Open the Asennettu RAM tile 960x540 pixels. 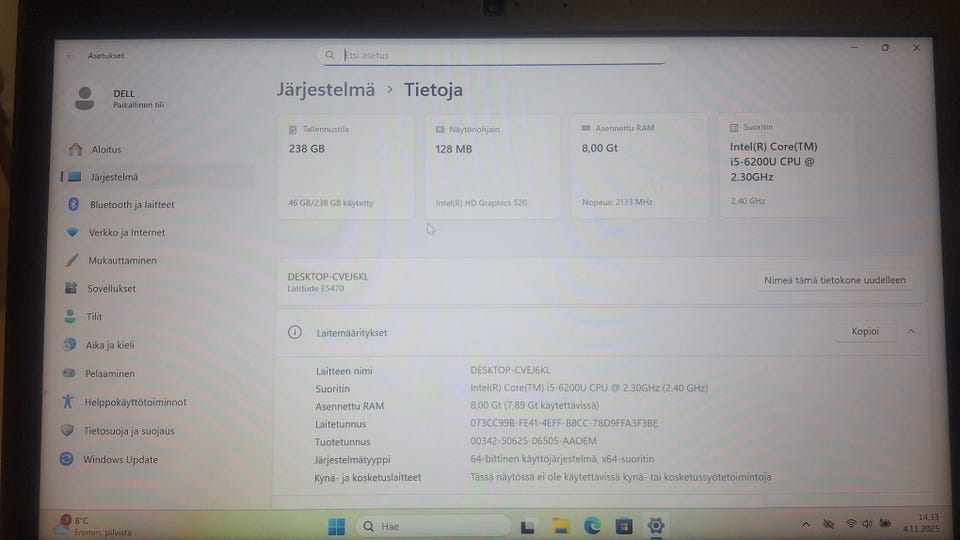point(640,165)
